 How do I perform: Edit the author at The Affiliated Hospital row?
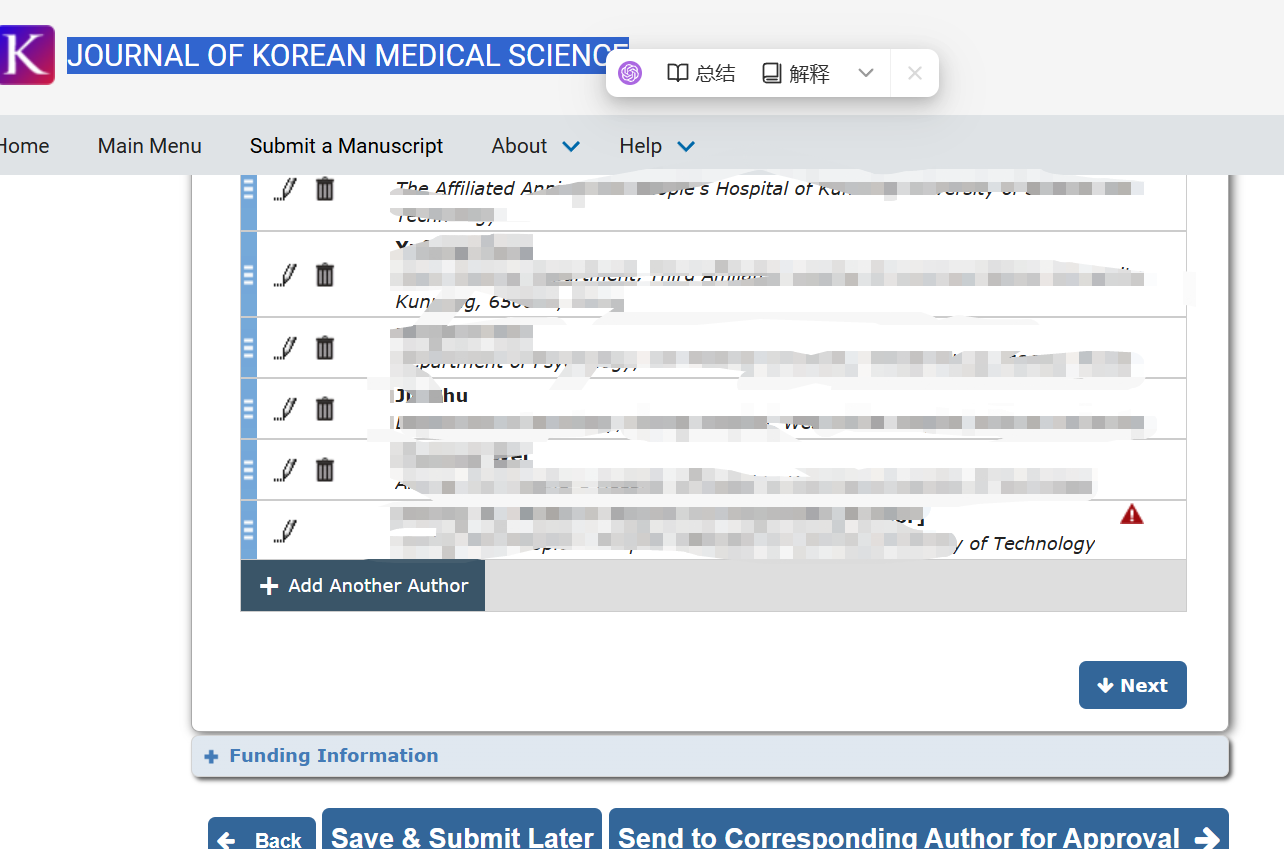(x=286, y=189)
